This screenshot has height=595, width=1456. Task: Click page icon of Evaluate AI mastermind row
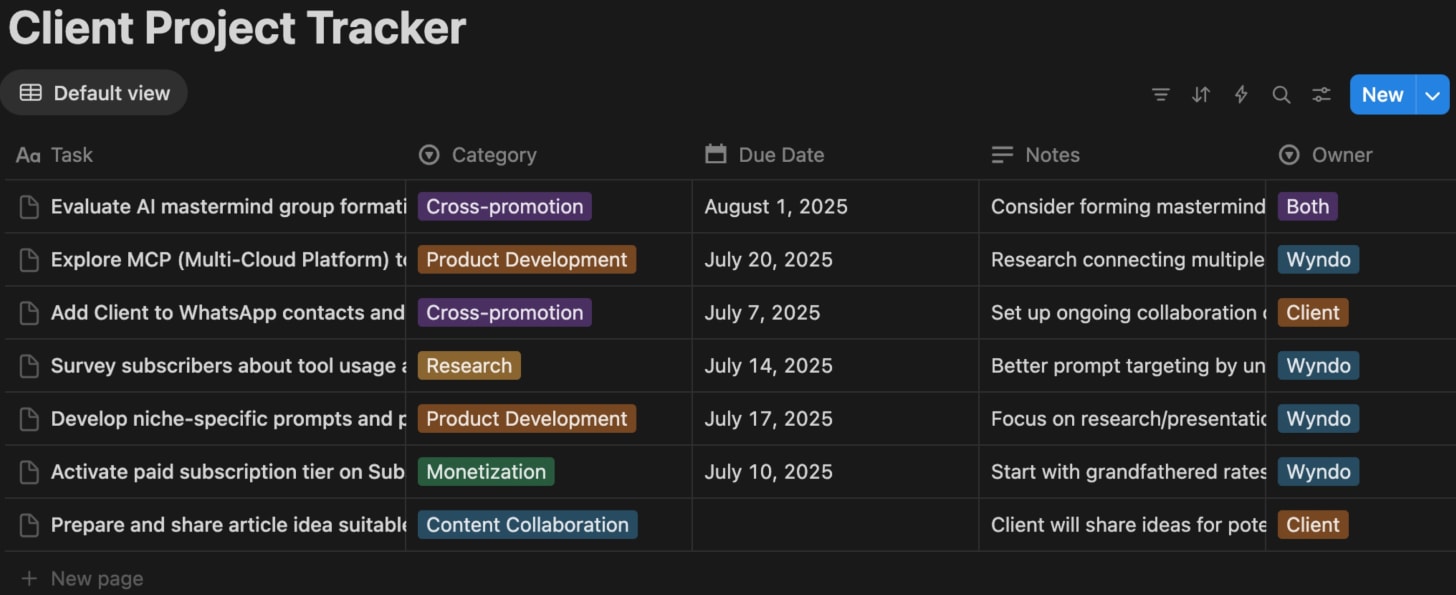(30, 207)
